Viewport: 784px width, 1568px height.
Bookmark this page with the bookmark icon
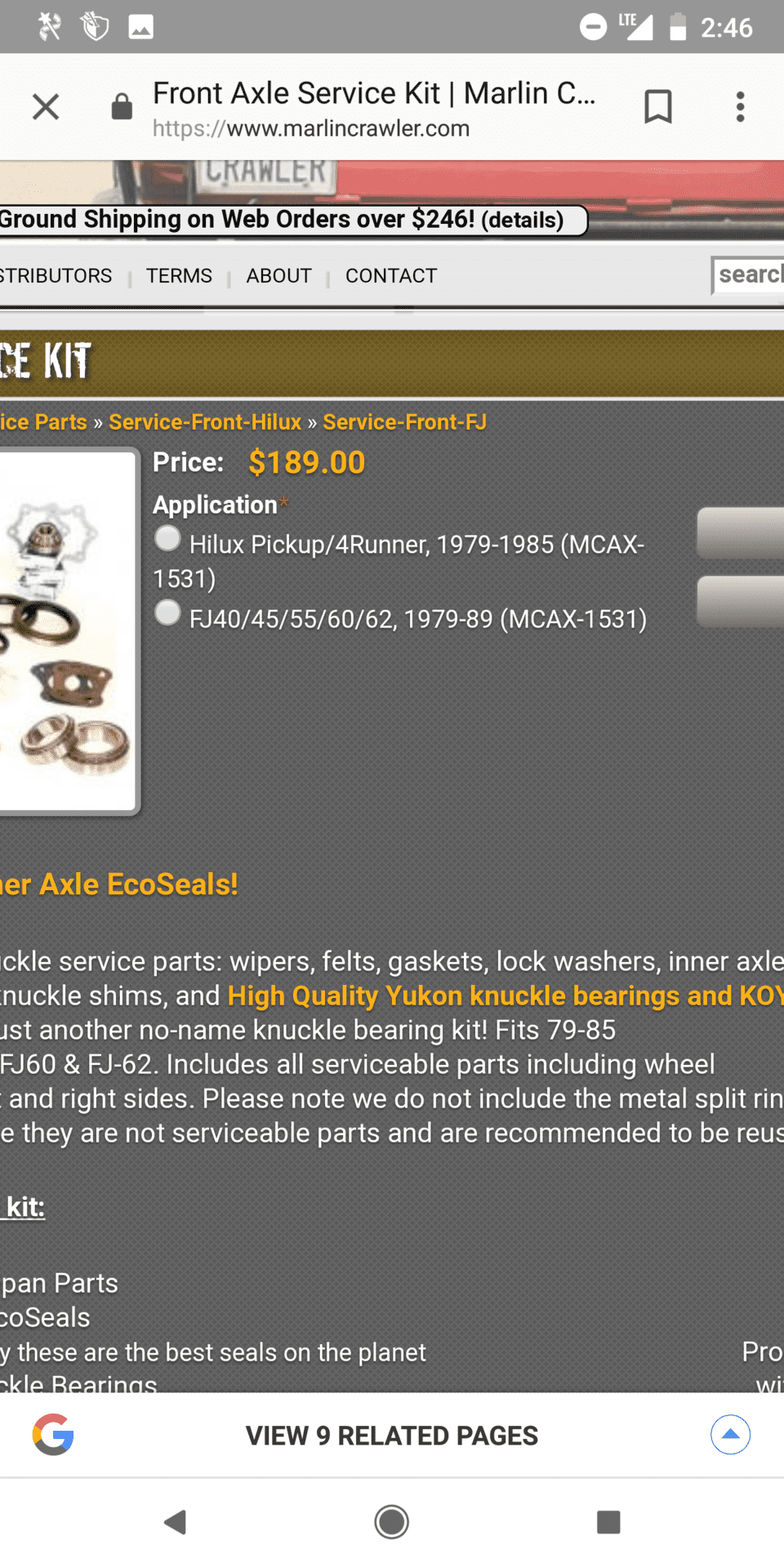coord(657,106)
